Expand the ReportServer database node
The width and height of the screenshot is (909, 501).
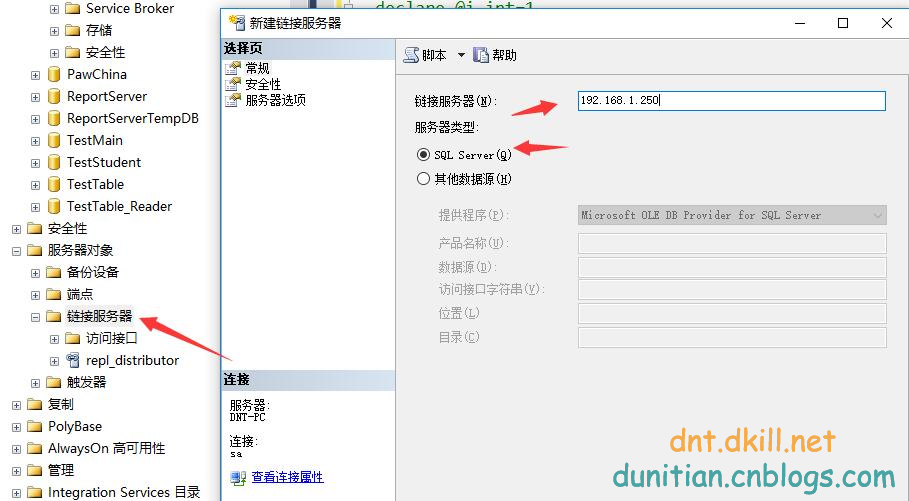pyautogui.click(x=35, y=97)
